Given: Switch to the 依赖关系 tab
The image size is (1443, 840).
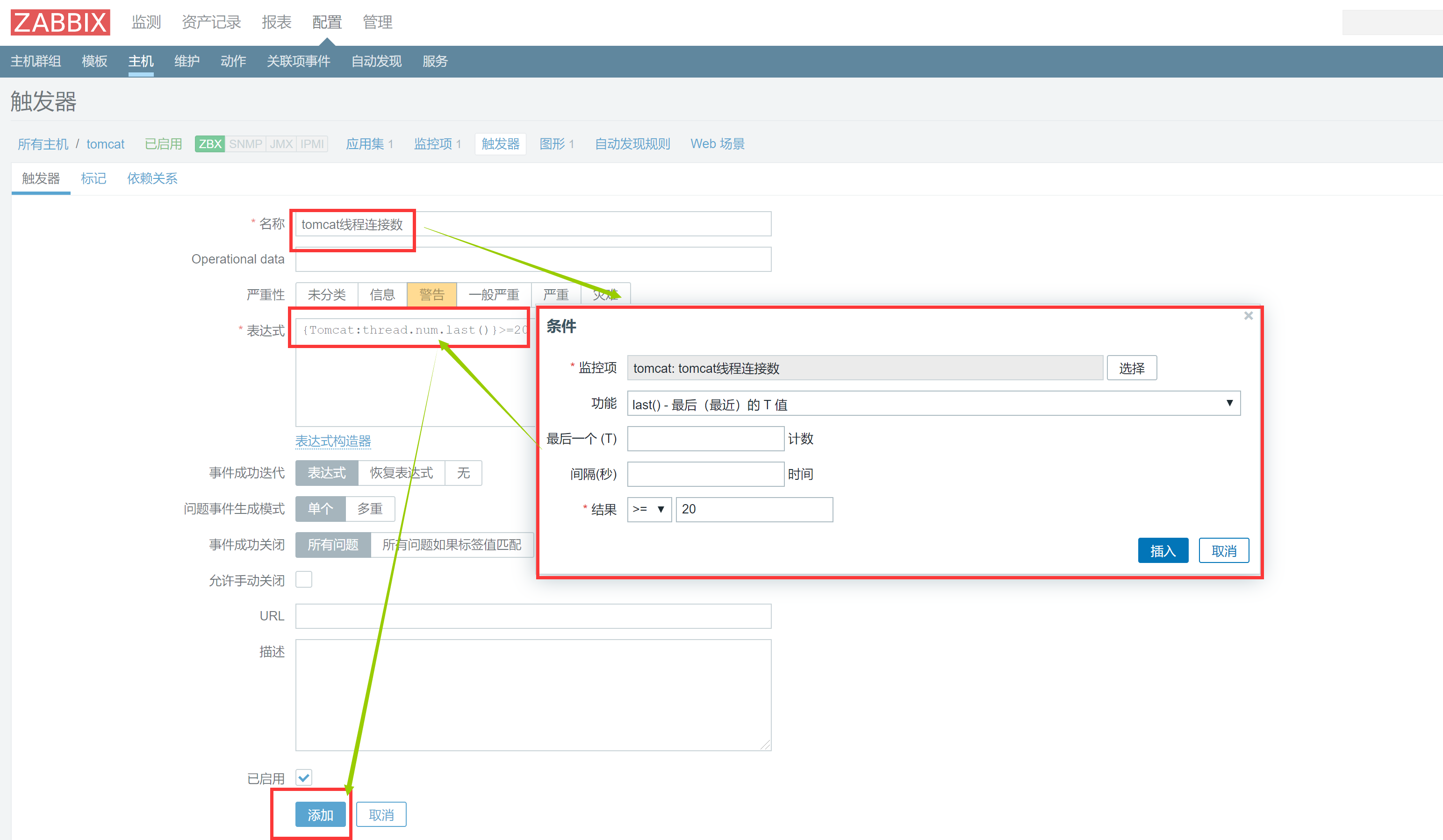Looking at the screenshot, I should click(152, 178).
